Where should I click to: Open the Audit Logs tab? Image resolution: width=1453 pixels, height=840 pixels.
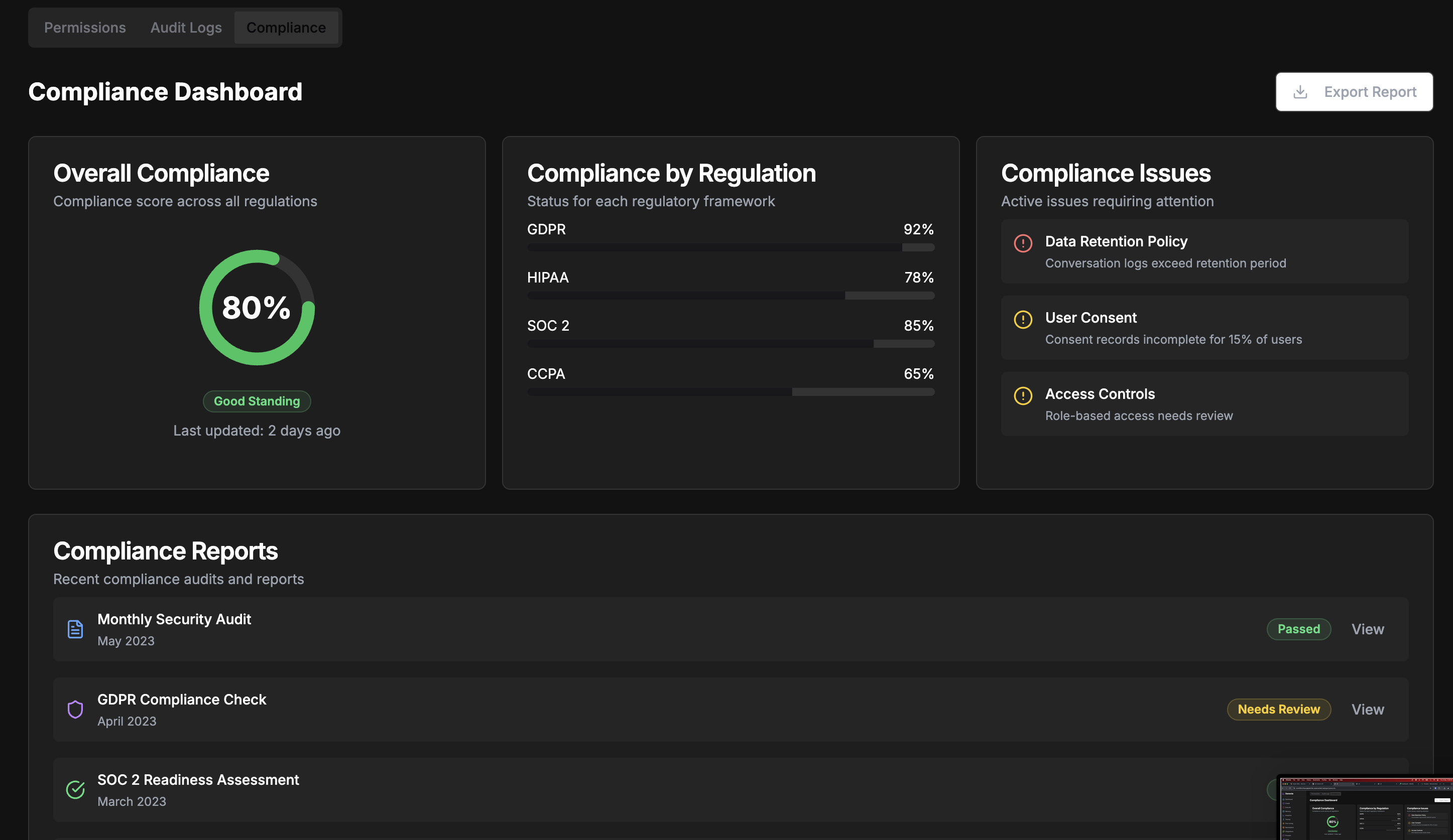[186, 27]
